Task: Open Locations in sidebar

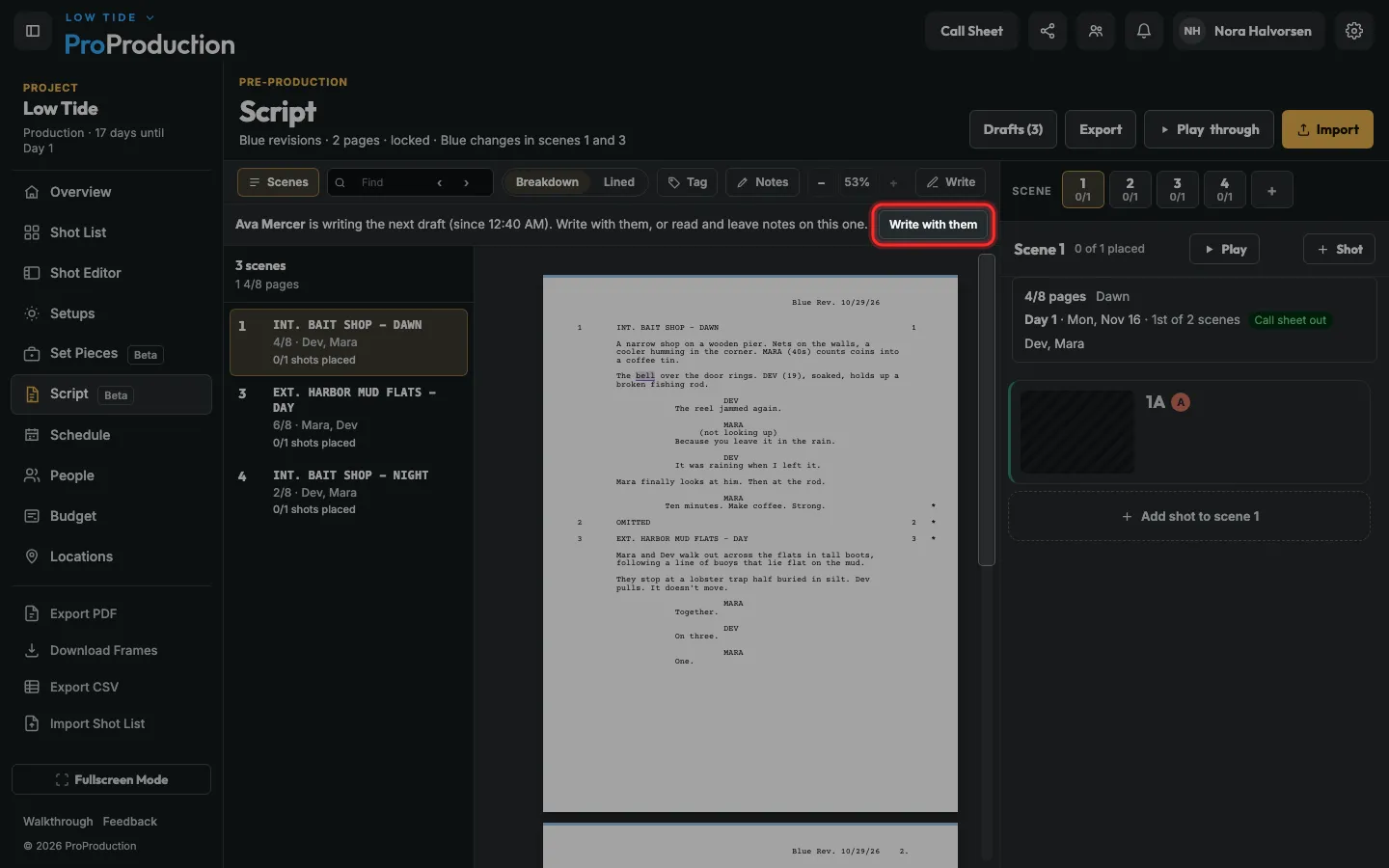Action: [x=111, y=556]
